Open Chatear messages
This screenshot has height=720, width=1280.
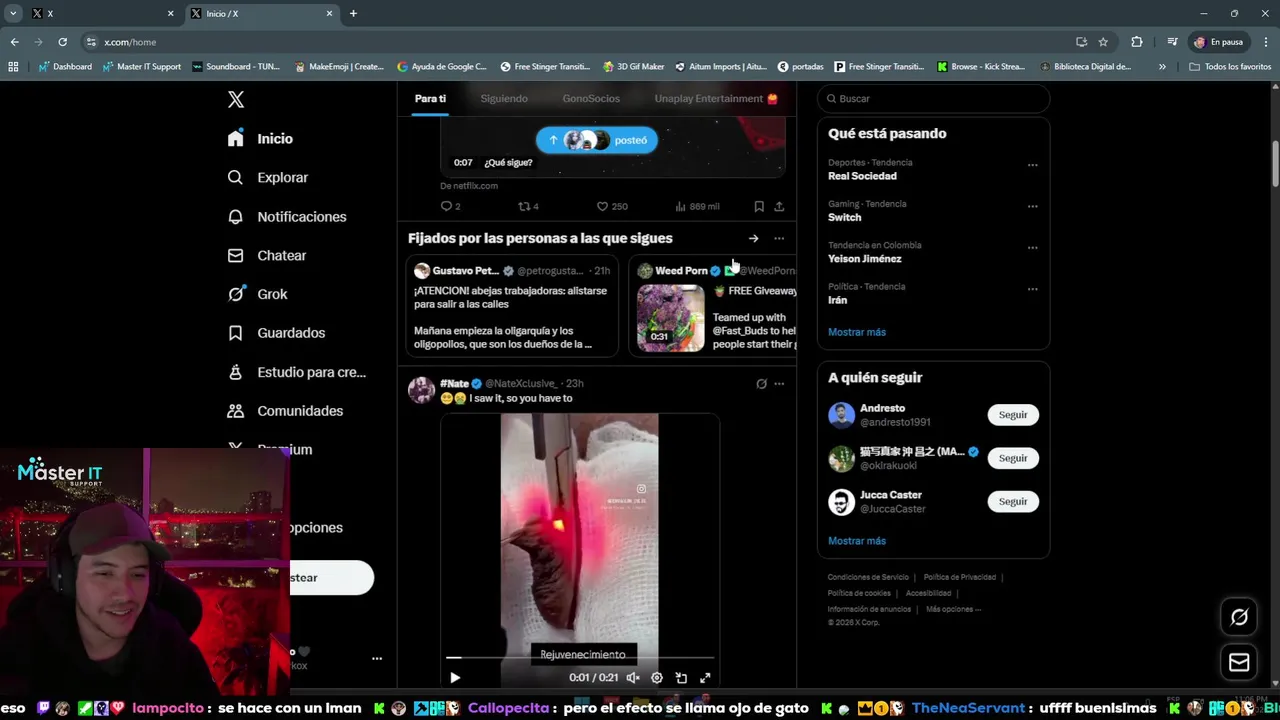point(266,255)
